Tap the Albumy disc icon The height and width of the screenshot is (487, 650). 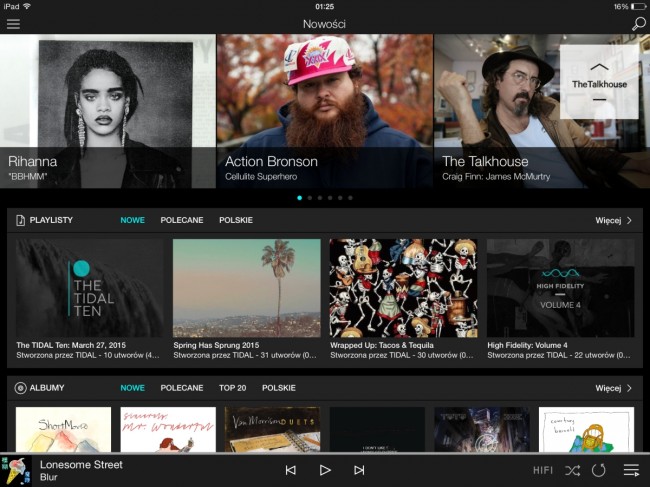pyautogui.click(x=20, y=388)
